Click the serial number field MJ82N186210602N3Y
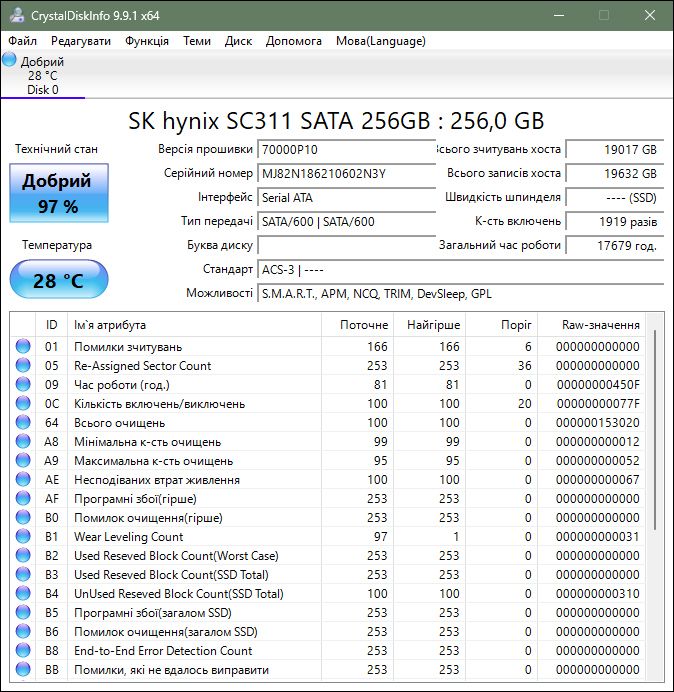Viewport: 674px width, 692px height. (x=346, y=173)
